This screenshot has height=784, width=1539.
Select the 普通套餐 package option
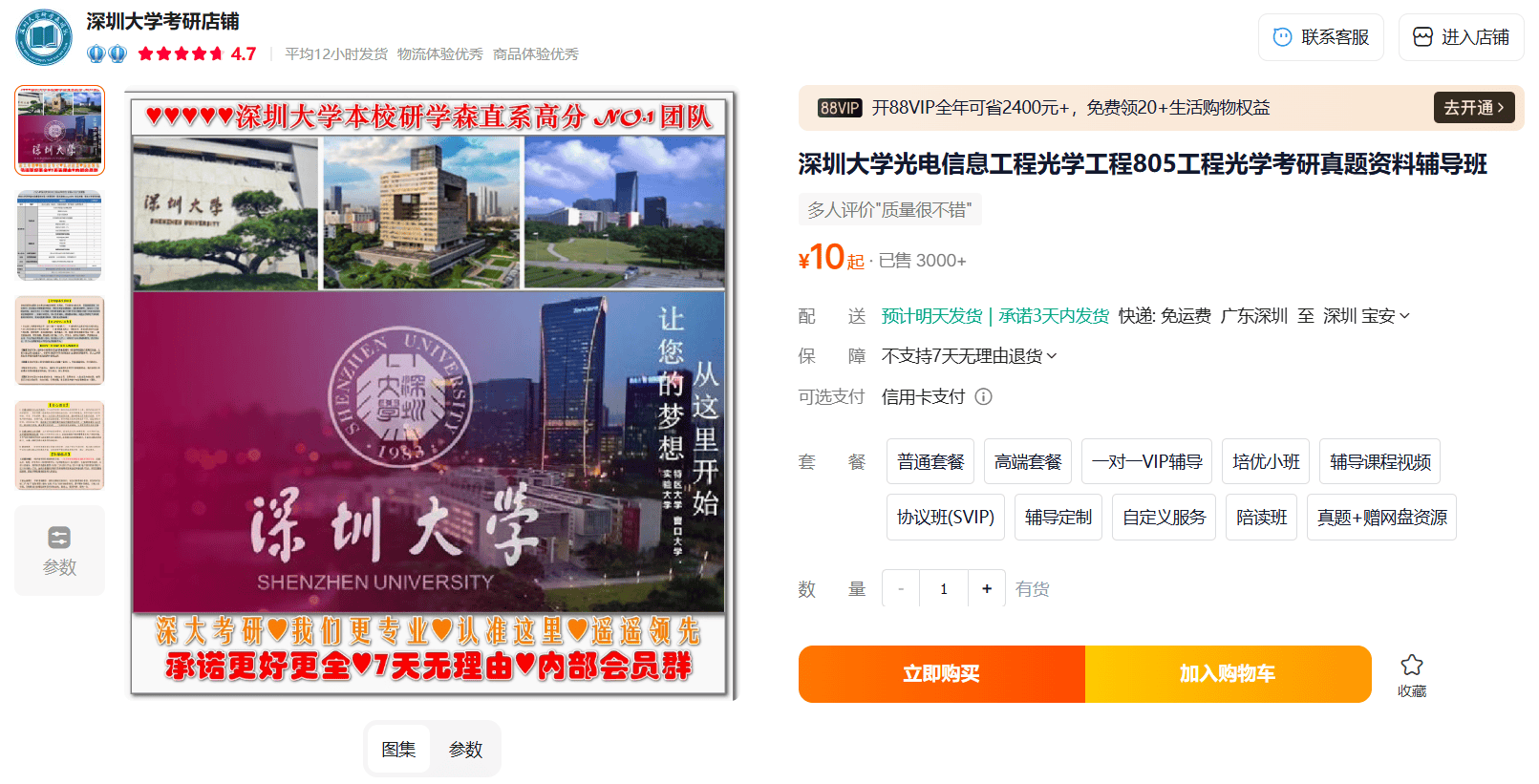(x=930, y=462)
